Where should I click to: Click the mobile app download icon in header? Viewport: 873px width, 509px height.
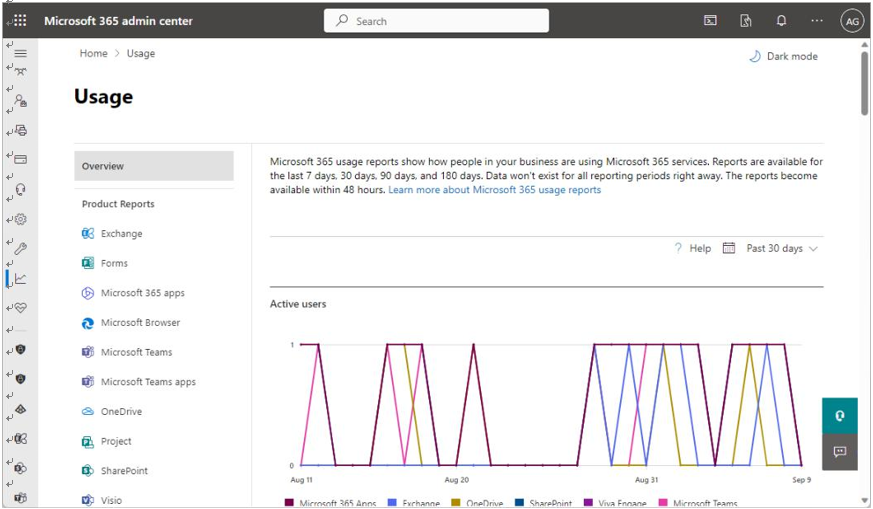coord(746,21)
